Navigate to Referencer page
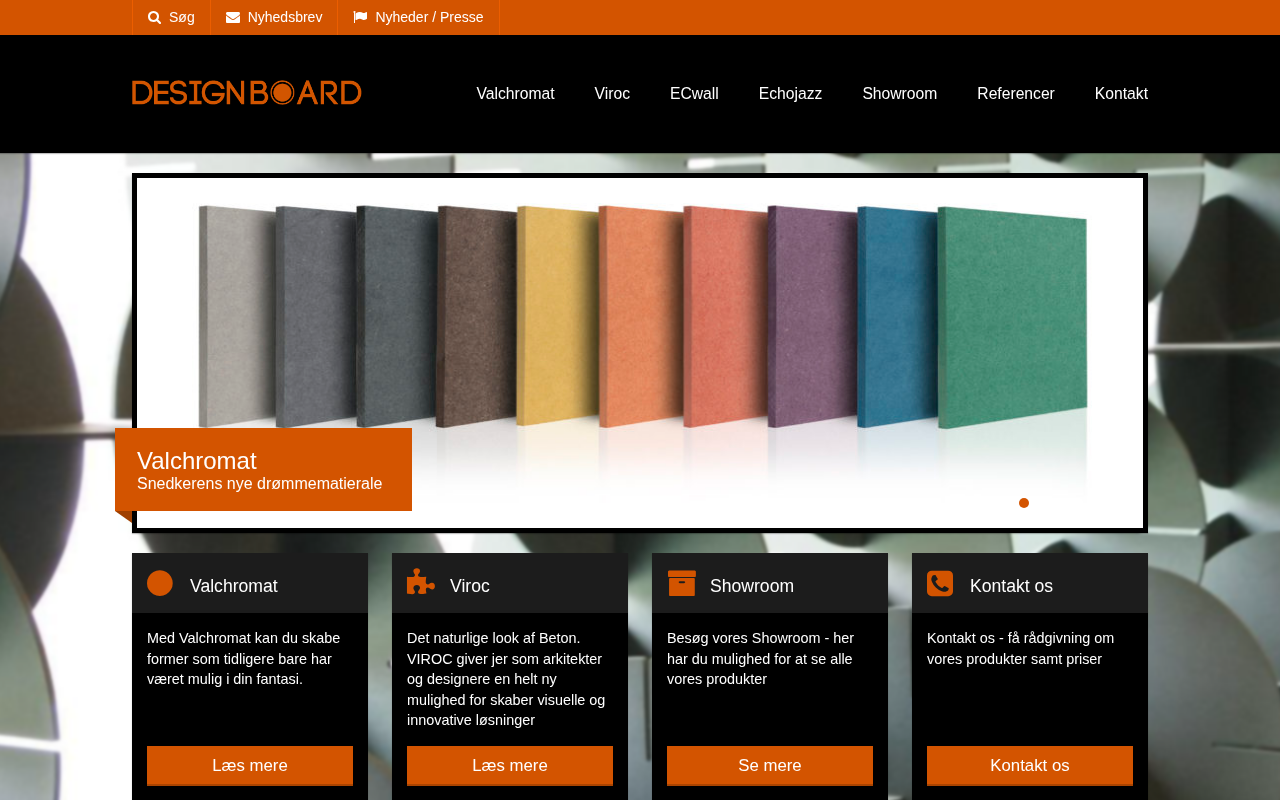The image size is (1280, 800). (x=1015, y=94)
